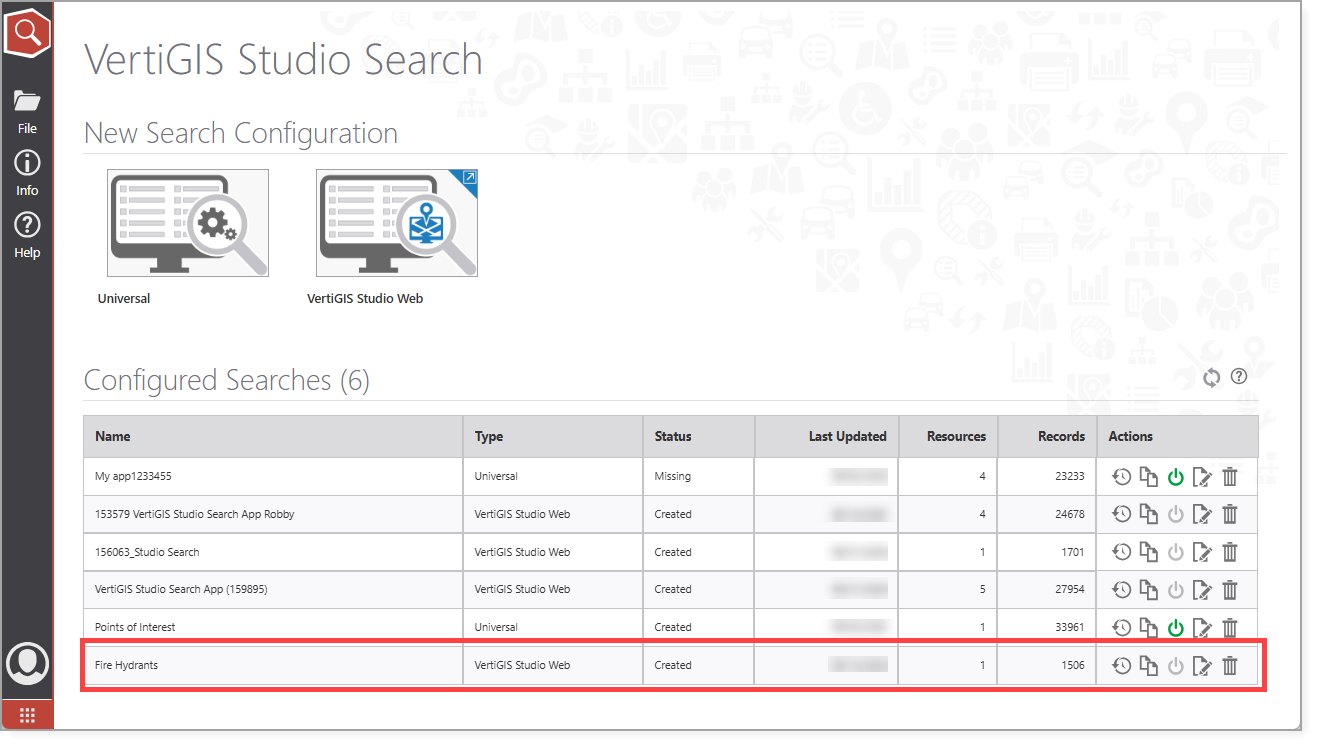Click the VertiGIS Studio Search logo icon

coord(27,31)
